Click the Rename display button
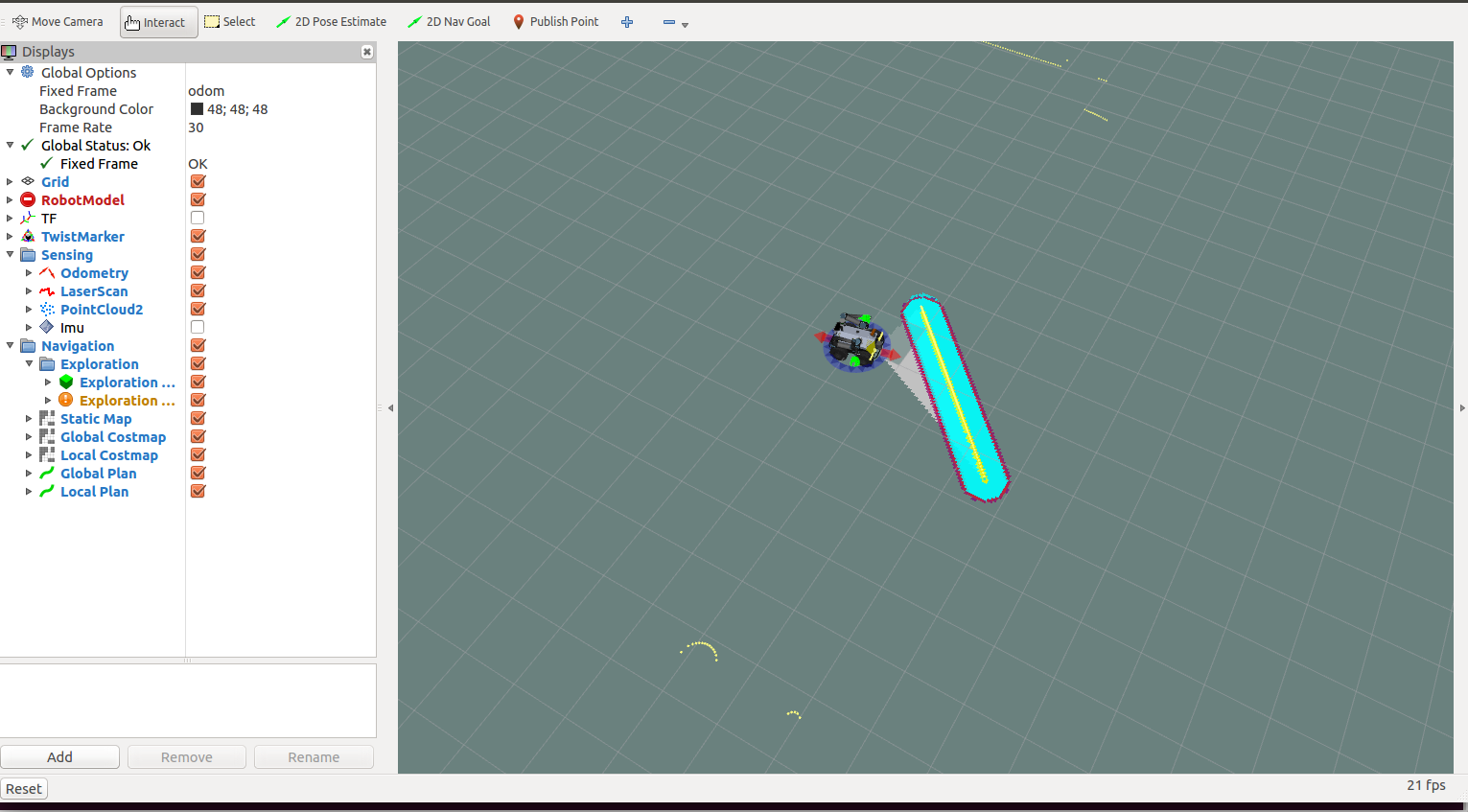The image size is (1468, 812). click(314, 756)
